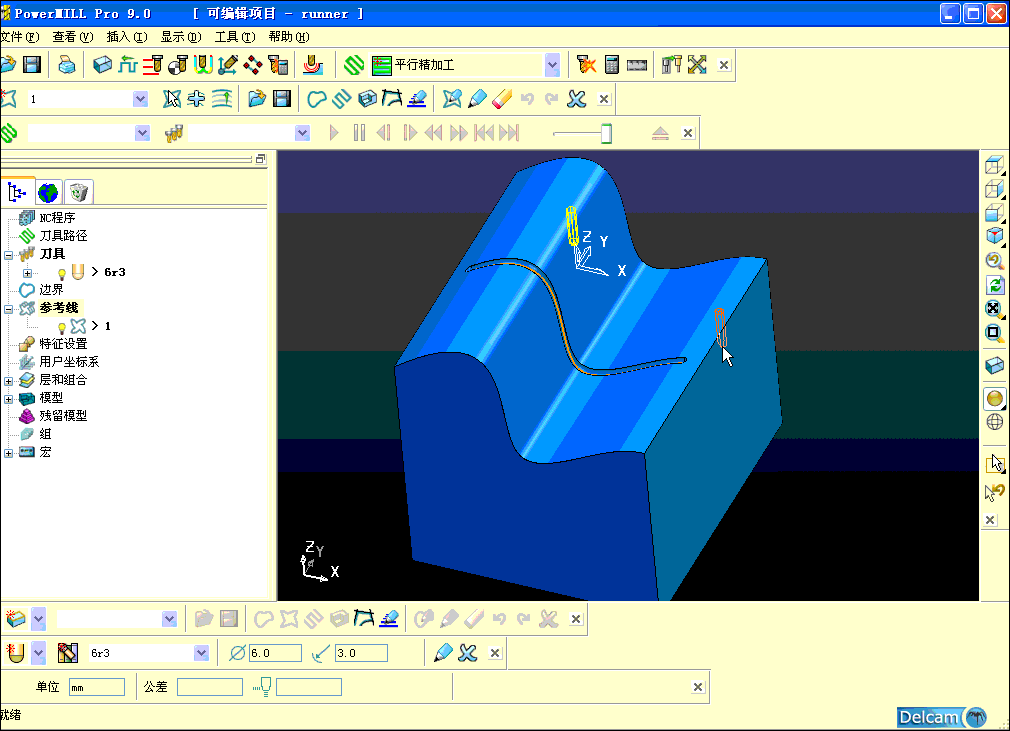The width and height of the screenshot is (1010, 731).
Task: Open the 平行精加工 strategy dropdown
Action: coord(552,64)
